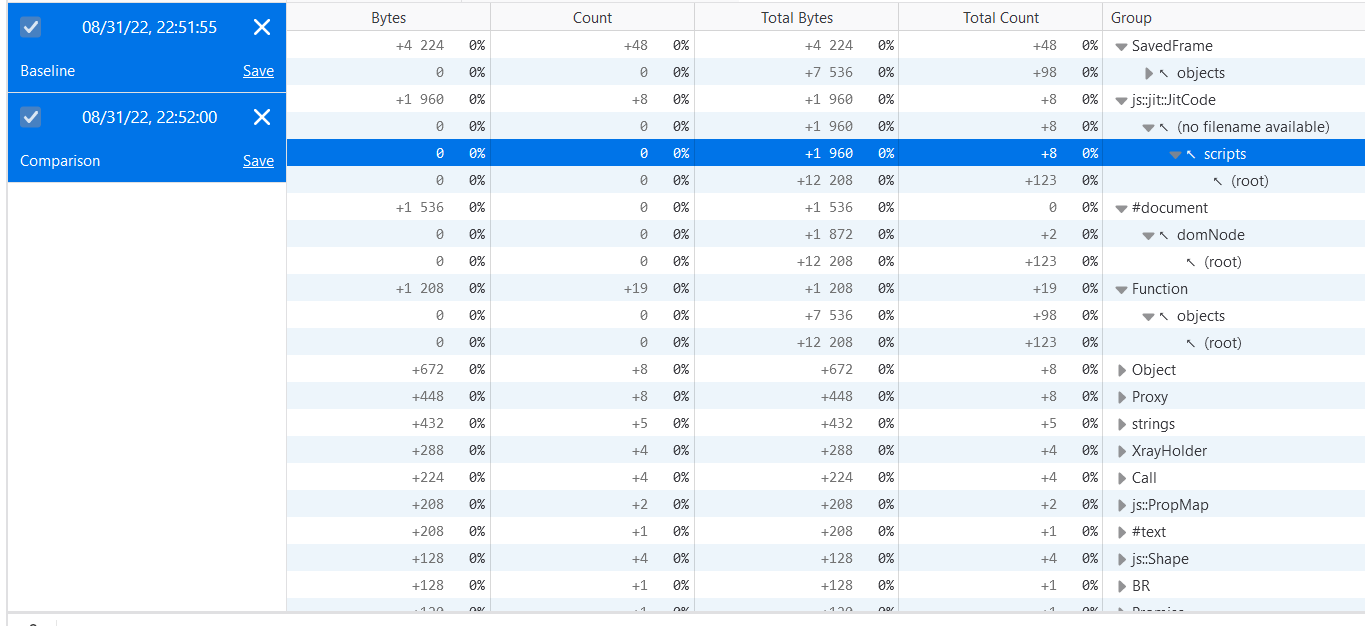Select the Function row label
1365x626 pixels.
(1160, 289)
